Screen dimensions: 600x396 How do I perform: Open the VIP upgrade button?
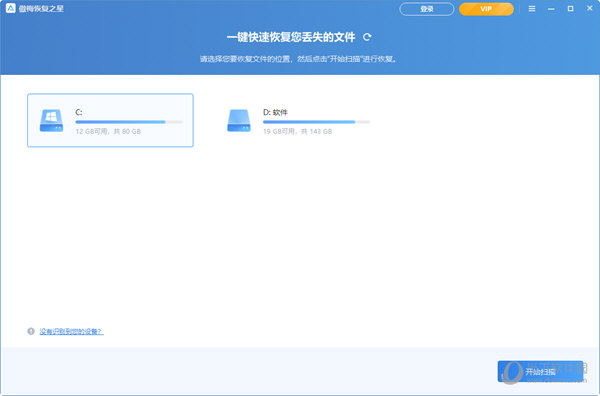[486, 9]
